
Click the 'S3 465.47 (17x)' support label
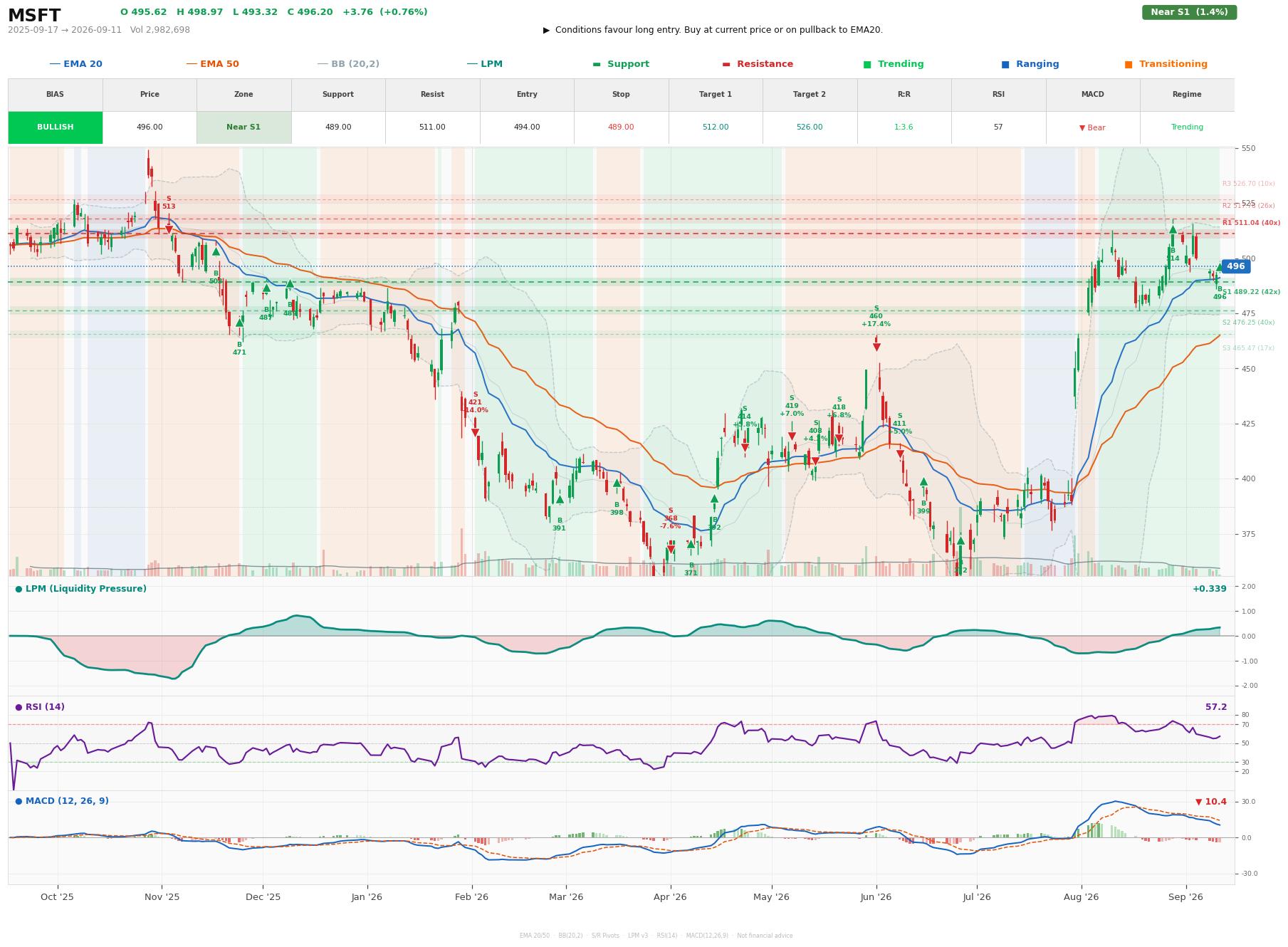[x=1248, y=348]
